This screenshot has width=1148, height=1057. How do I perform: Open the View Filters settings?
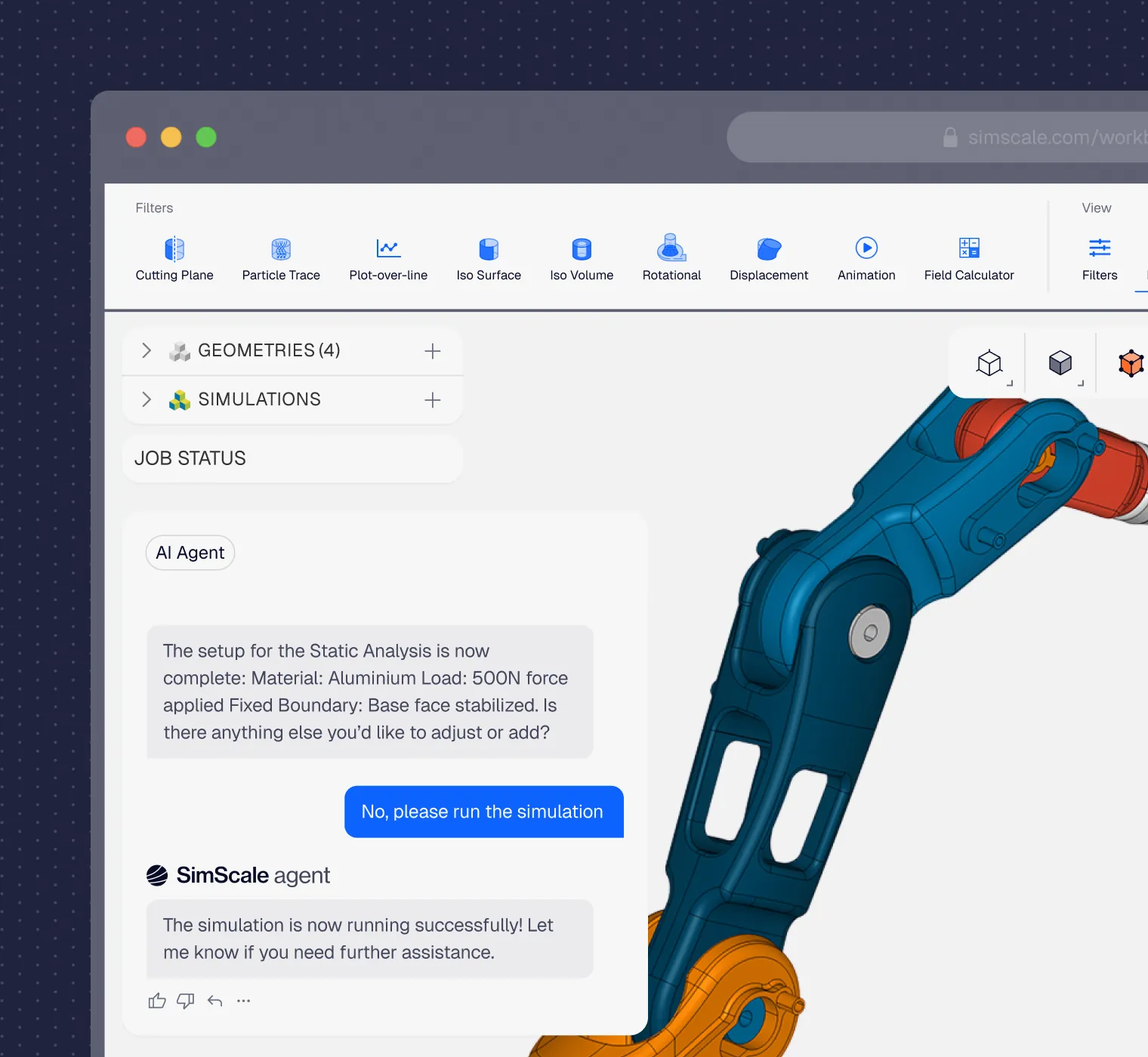[1100, 259]
